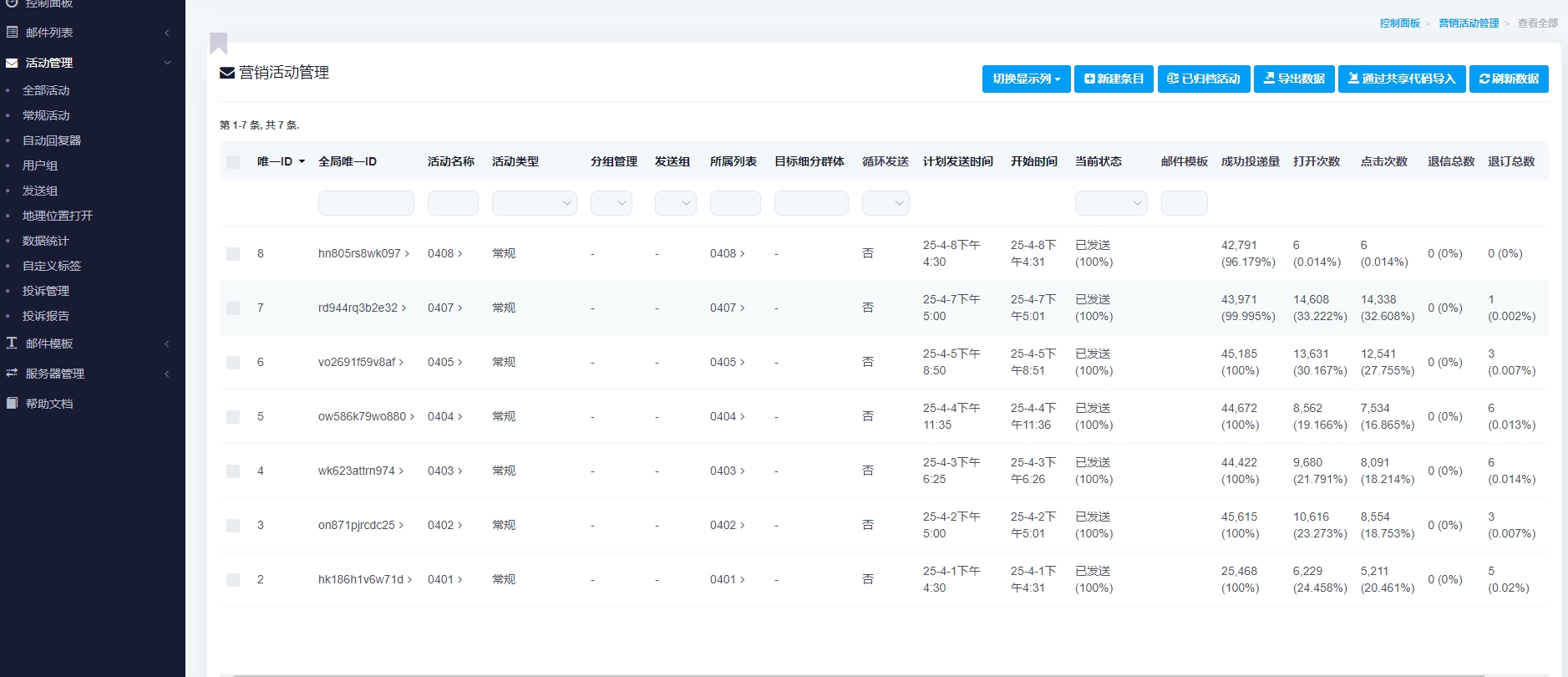Open campaign link vo2691f59v8af
This screenshot has width=1568, height=677.
pos(361,363)
